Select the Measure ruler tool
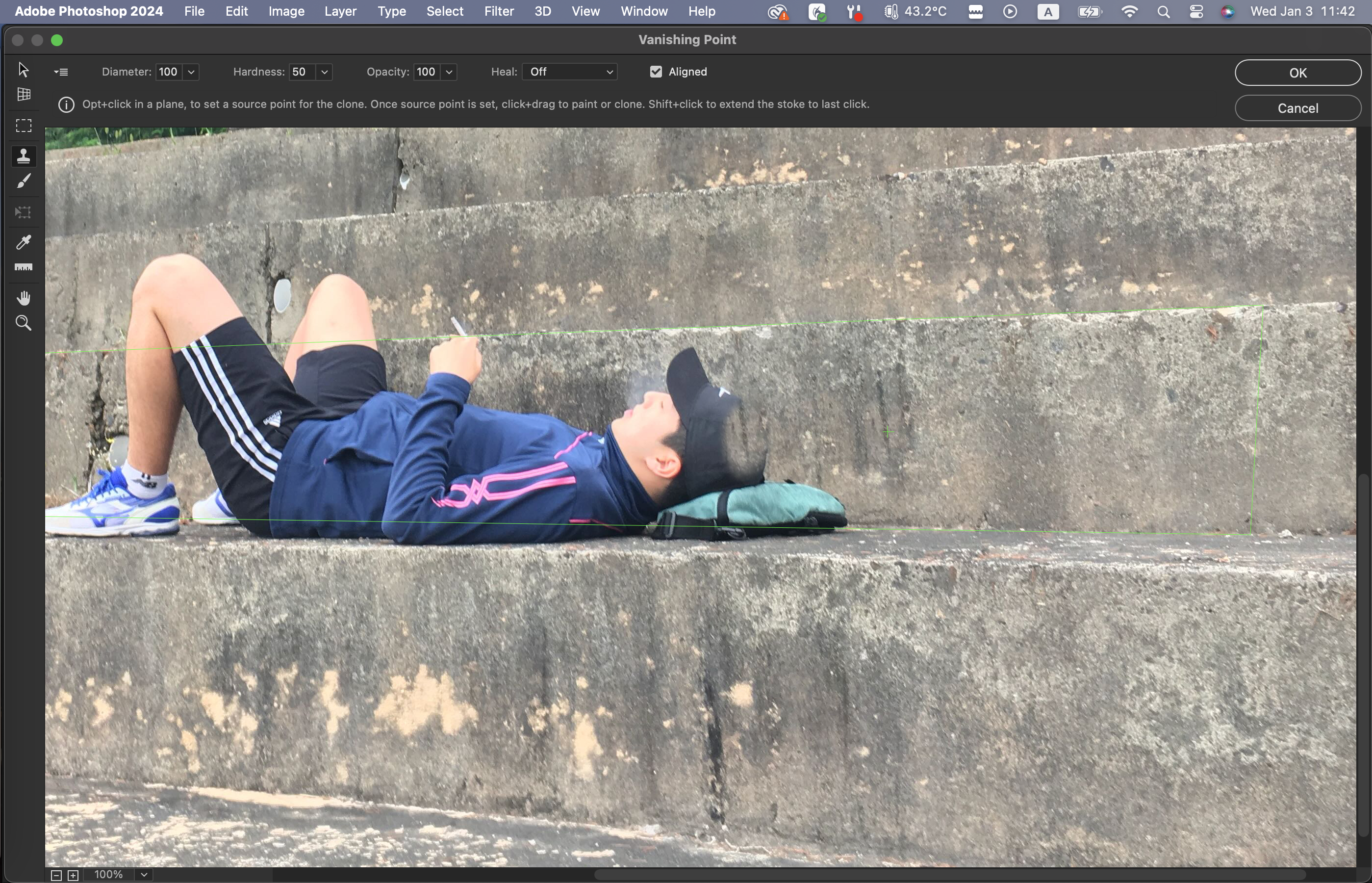This screenshot has height=883, width=1372. 24,268
